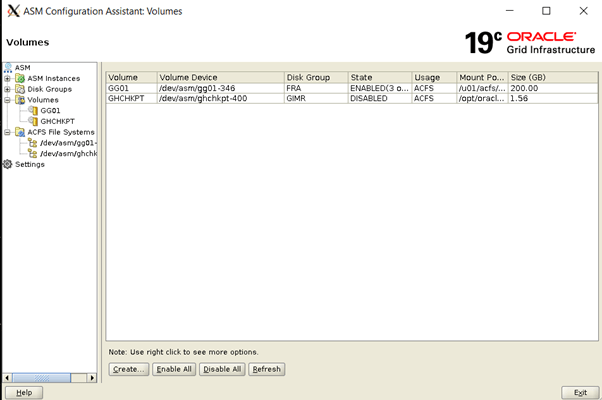
Task: Expand the ASM Instances tree node
Action: pyautogui.click(x=8, y=78)
